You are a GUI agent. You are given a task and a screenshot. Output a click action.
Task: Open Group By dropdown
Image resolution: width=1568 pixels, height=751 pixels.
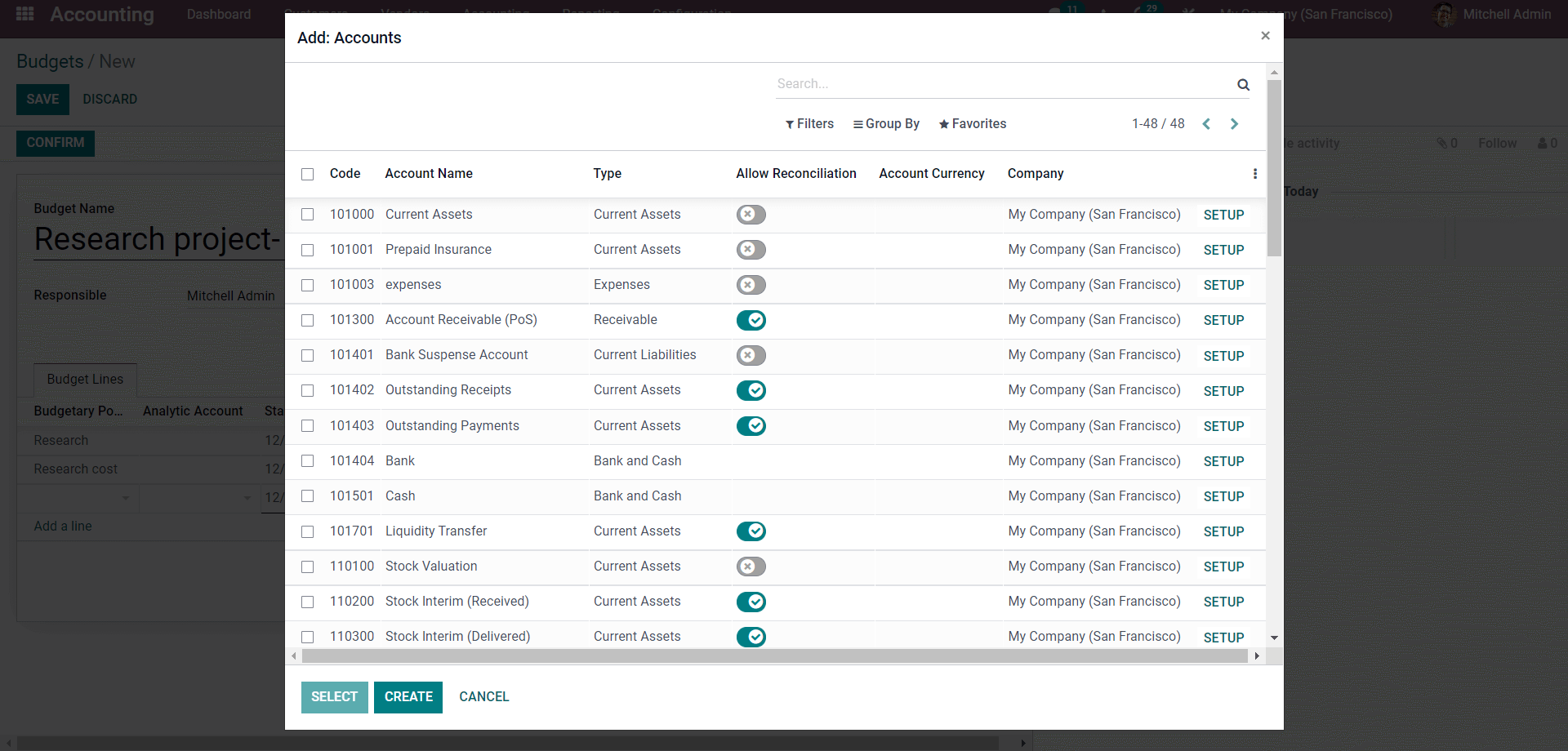coord(886,124)
